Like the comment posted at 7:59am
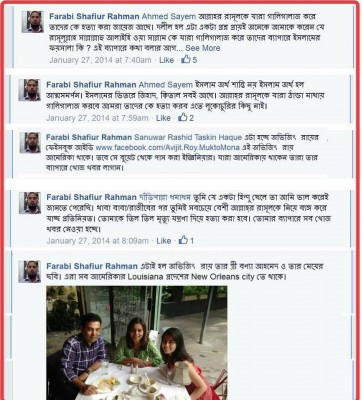Image resolution: width=363 pixels, height=400 pixels. click(x=163, y=118)
